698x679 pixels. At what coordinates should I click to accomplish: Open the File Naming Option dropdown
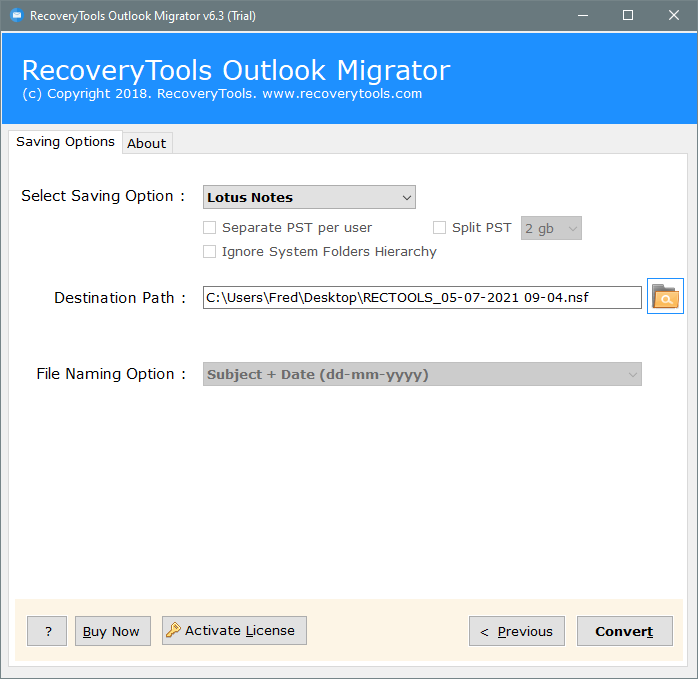(x=422, y=374)
